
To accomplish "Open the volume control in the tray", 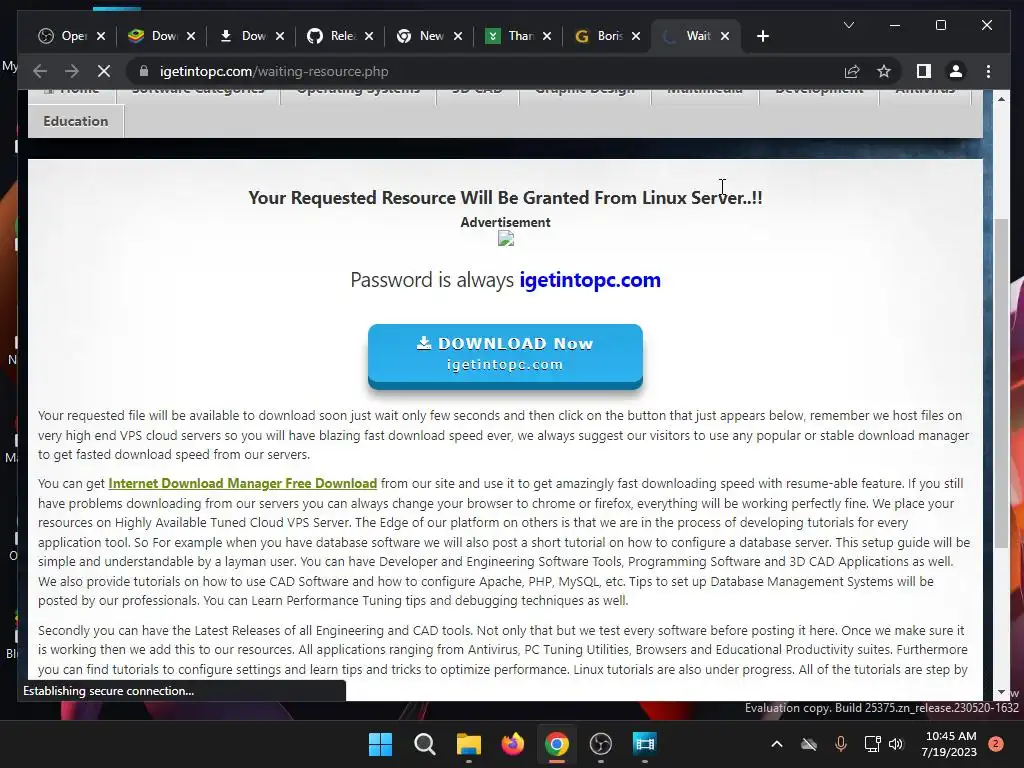I will [896, 744].
